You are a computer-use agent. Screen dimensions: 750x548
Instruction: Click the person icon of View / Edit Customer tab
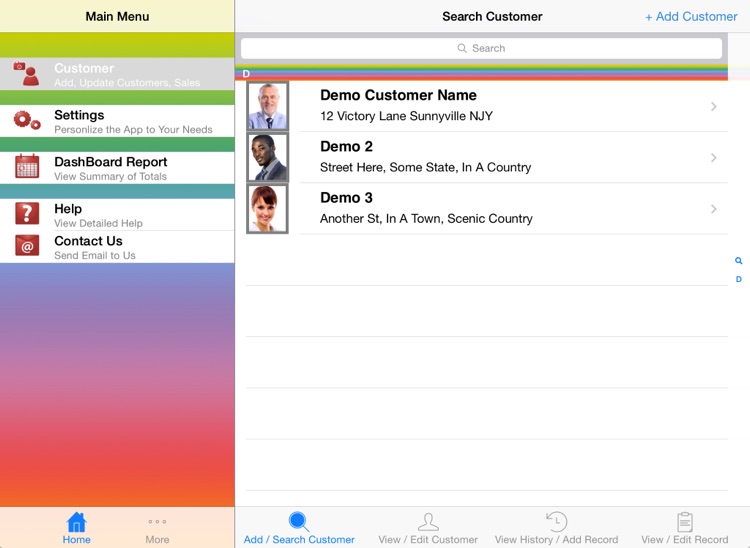pos(428,522)
